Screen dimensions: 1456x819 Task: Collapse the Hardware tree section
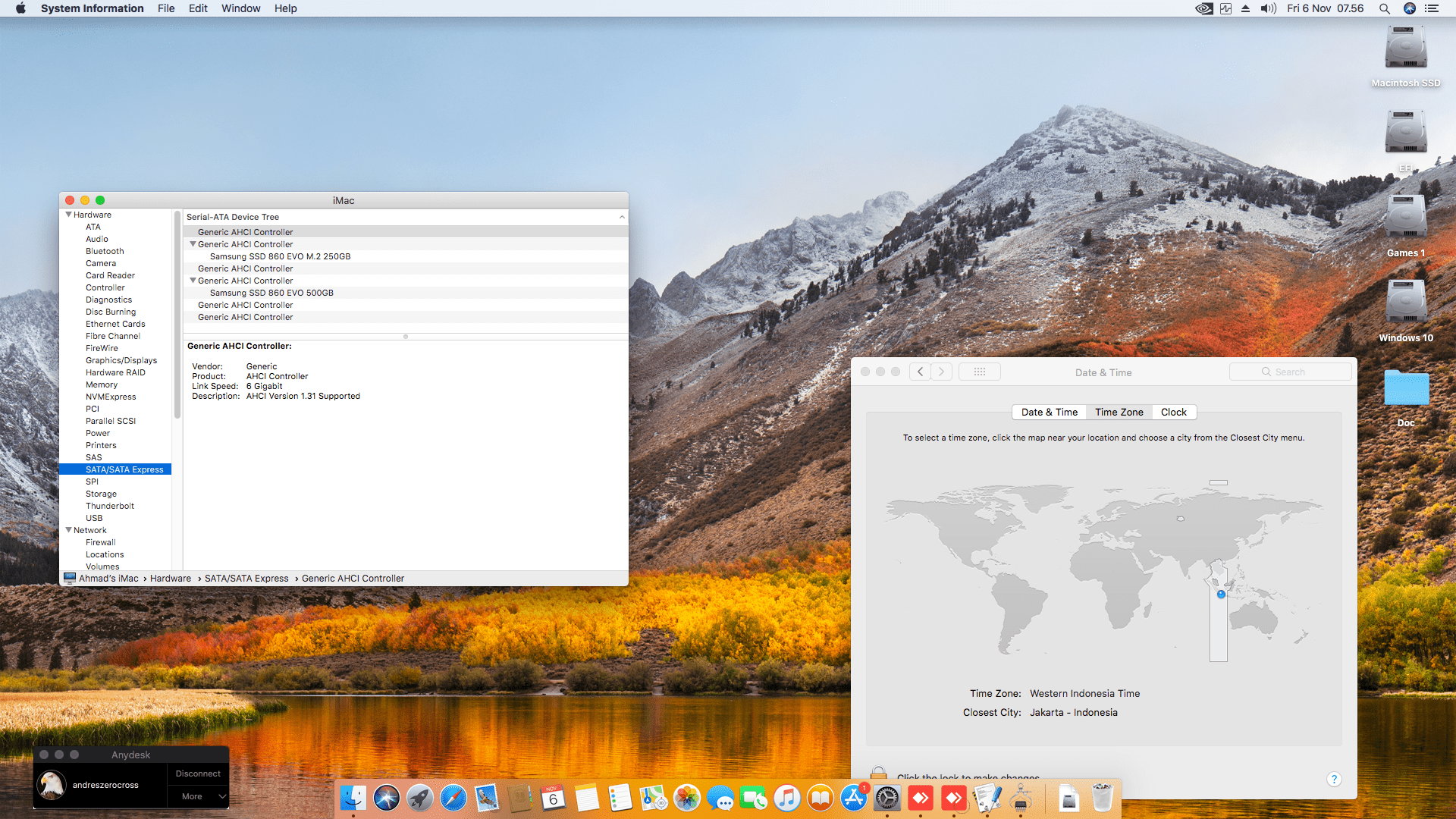(69, 215)
